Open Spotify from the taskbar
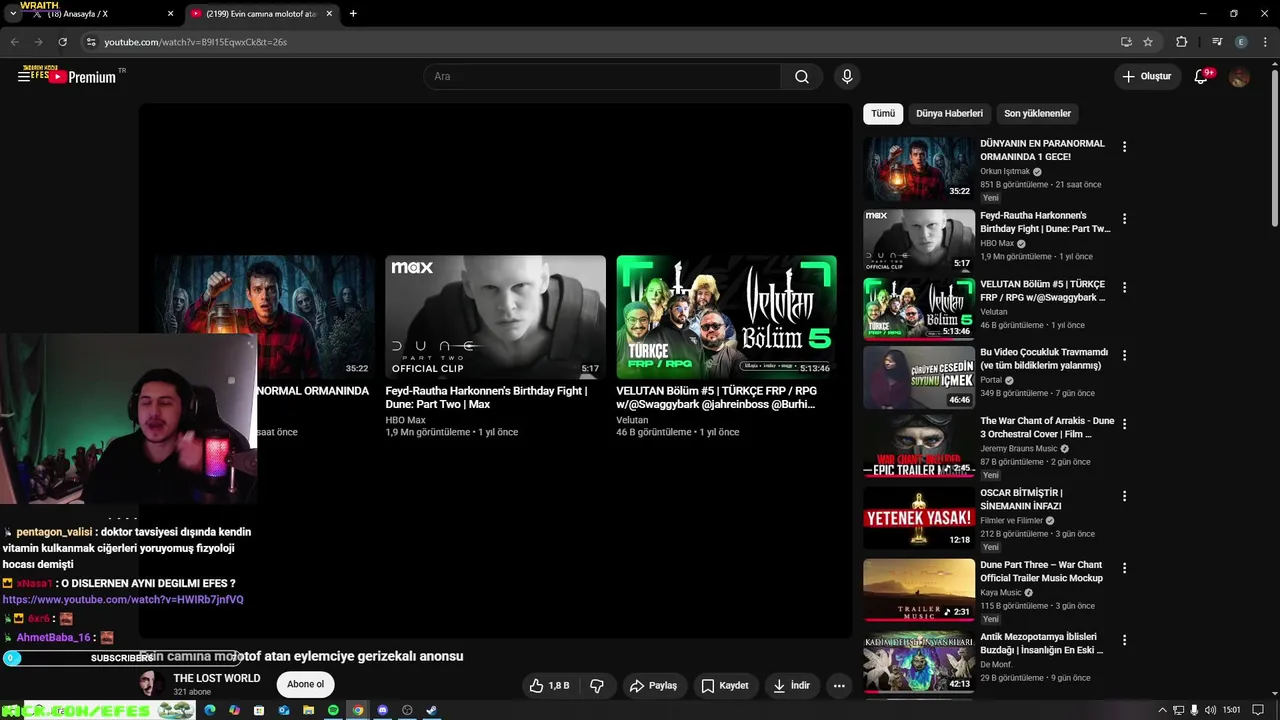 (333, 710)
